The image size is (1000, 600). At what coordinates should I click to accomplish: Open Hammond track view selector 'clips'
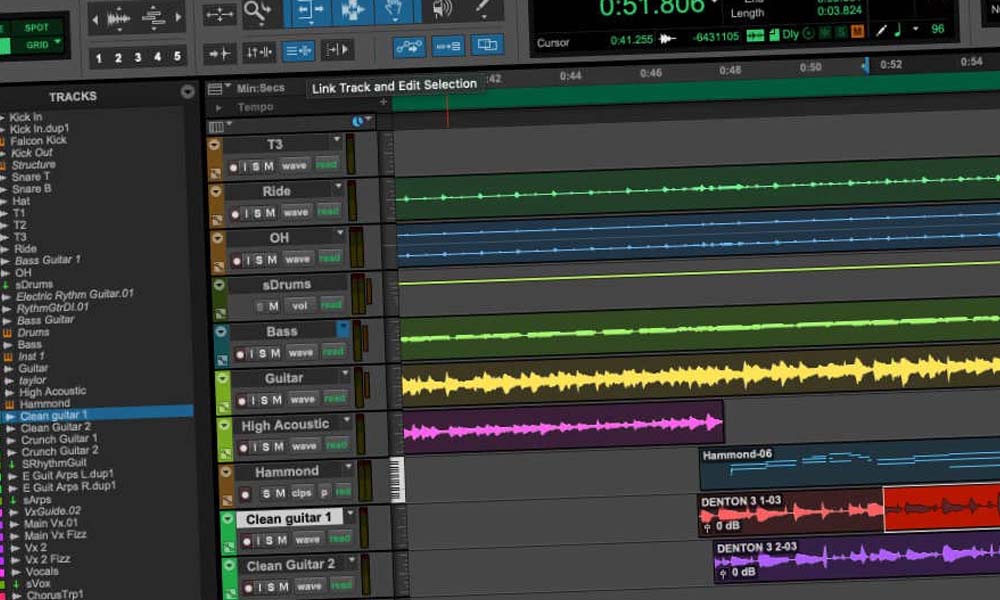302,493
